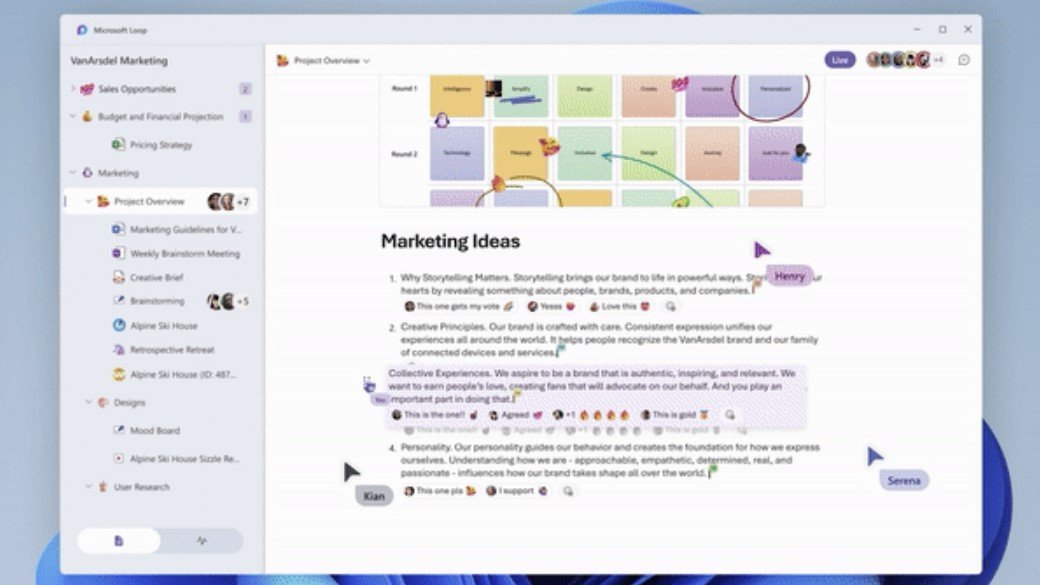Click the drag handle beside Collective Experiences
The height and width of the screenshot is (585, 1040).
[x=369, y=385]
